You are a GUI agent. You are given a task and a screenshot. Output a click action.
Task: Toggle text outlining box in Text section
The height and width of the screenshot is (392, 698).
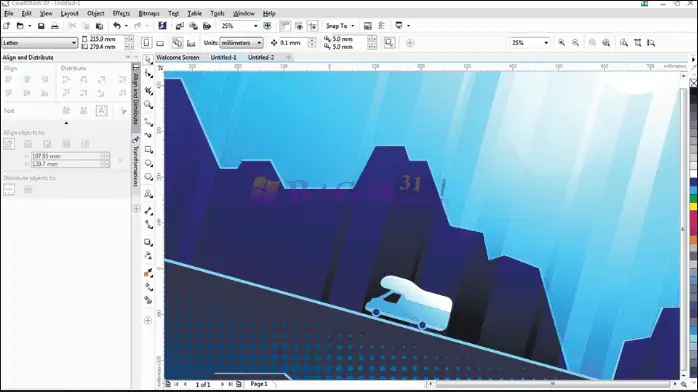pyautogui.click(x=101, y=110)
